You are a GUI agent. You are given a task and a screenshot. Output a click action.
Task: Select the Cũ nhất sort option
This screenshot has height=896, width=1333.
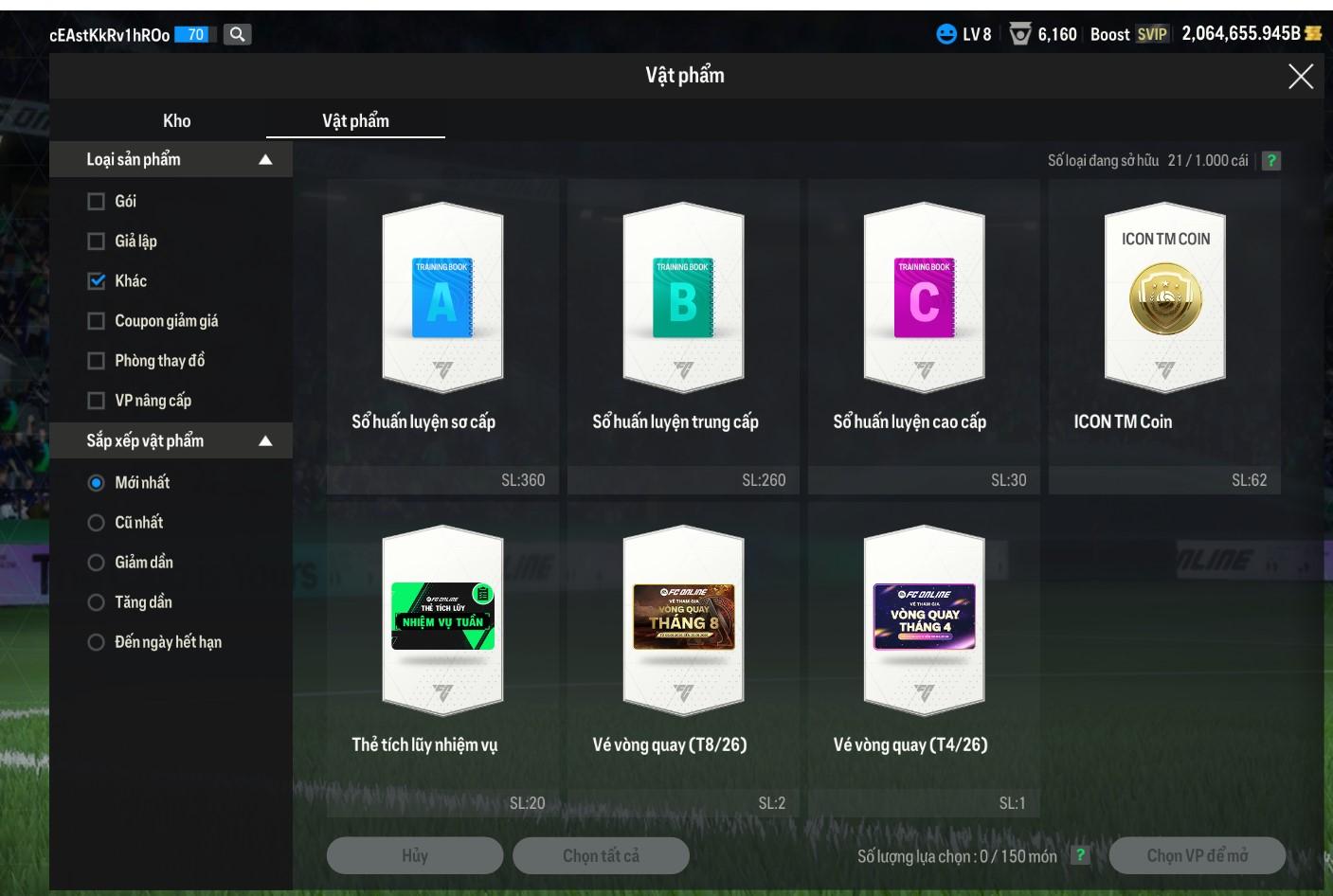[96, 522]
